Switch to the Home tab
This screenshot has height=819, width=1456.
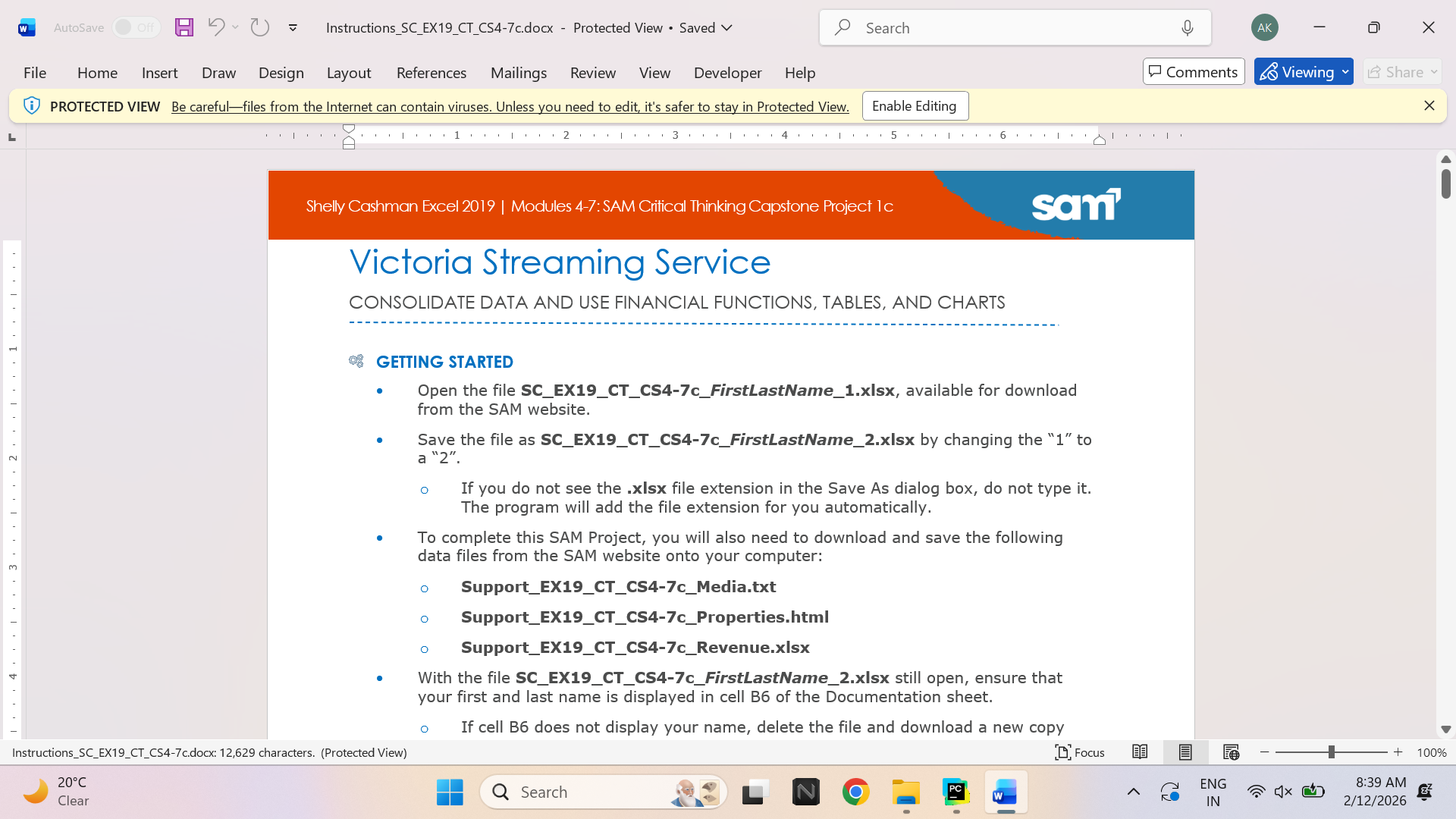(x=97, y=73)
